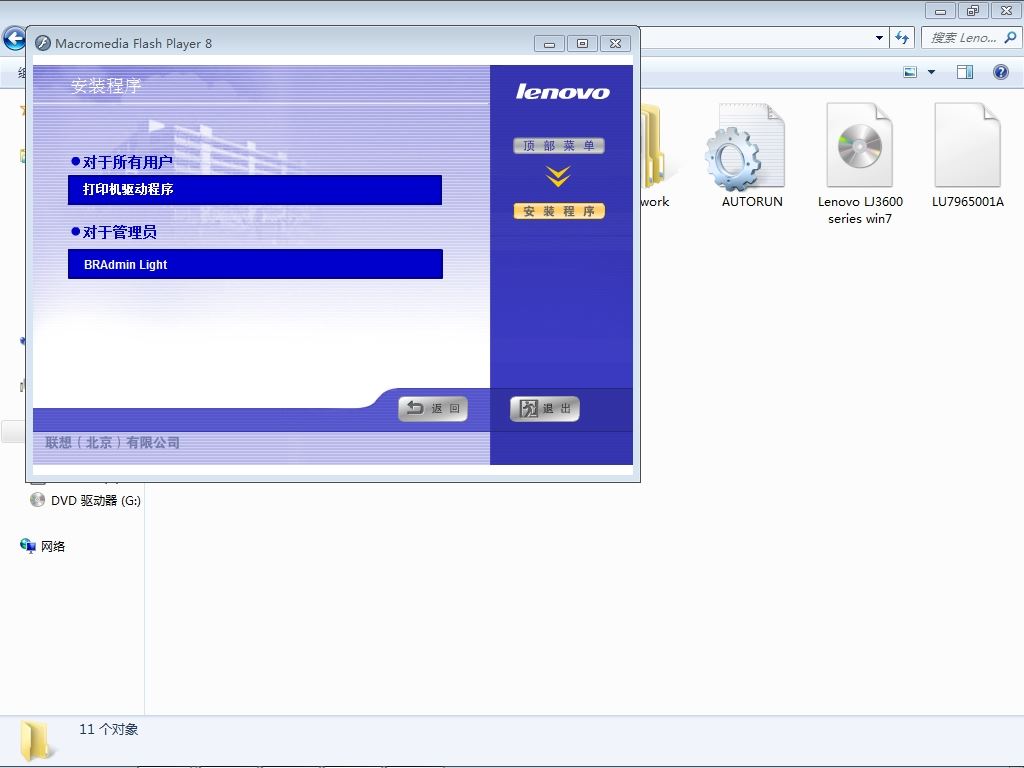Screen dimensions: 1024x768
Task: Select DVD 驱动器 (G:) in navigation pane
Action: tap(86, 500)
